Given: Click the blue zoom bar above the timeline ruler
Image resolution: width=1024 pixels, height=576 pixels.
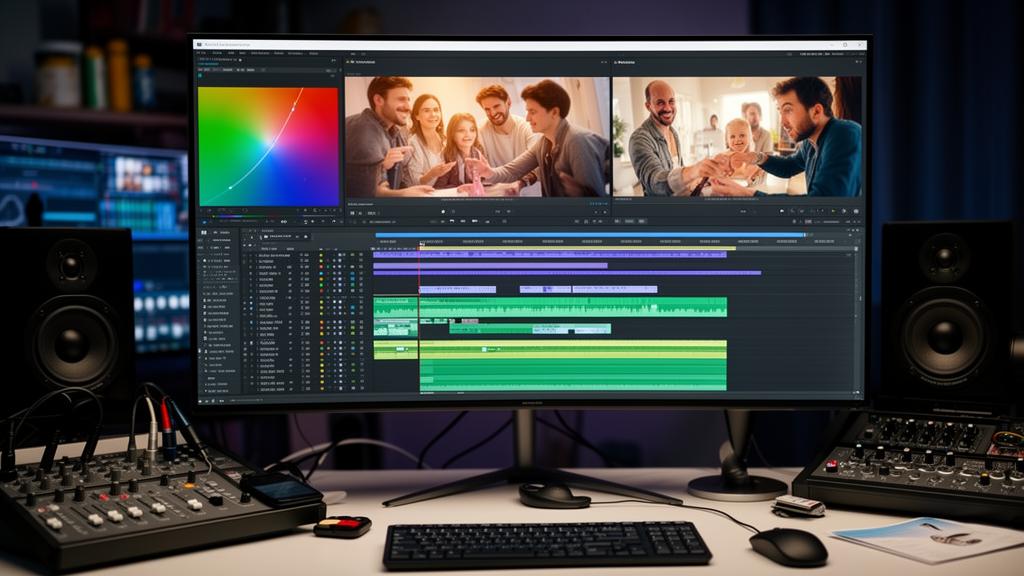Looking at the screenshot, I should (x=590, y=235).
